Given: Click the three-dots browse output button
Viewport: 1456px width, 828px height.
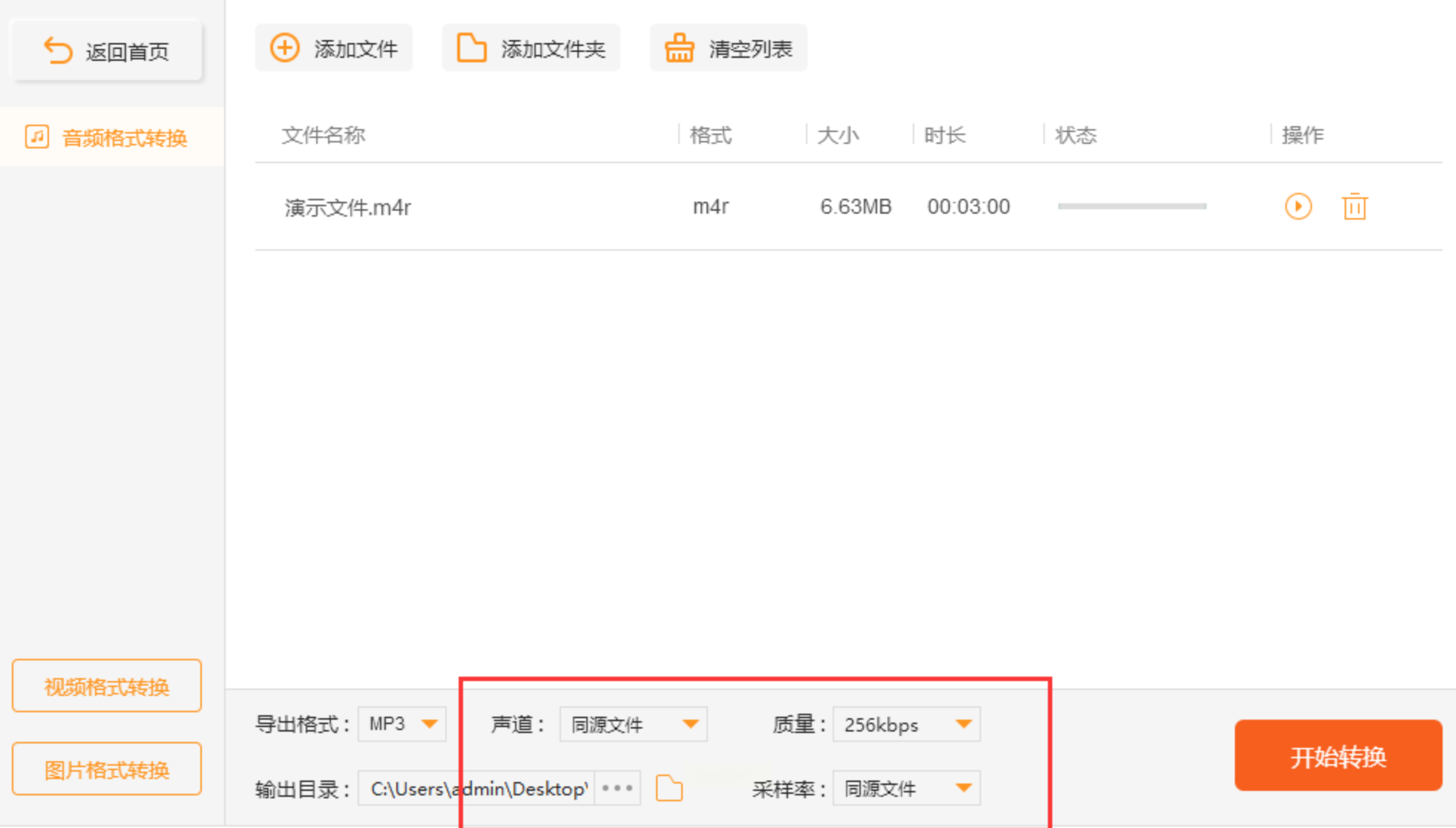Looking at the screenshot, I should coord(617,788).
